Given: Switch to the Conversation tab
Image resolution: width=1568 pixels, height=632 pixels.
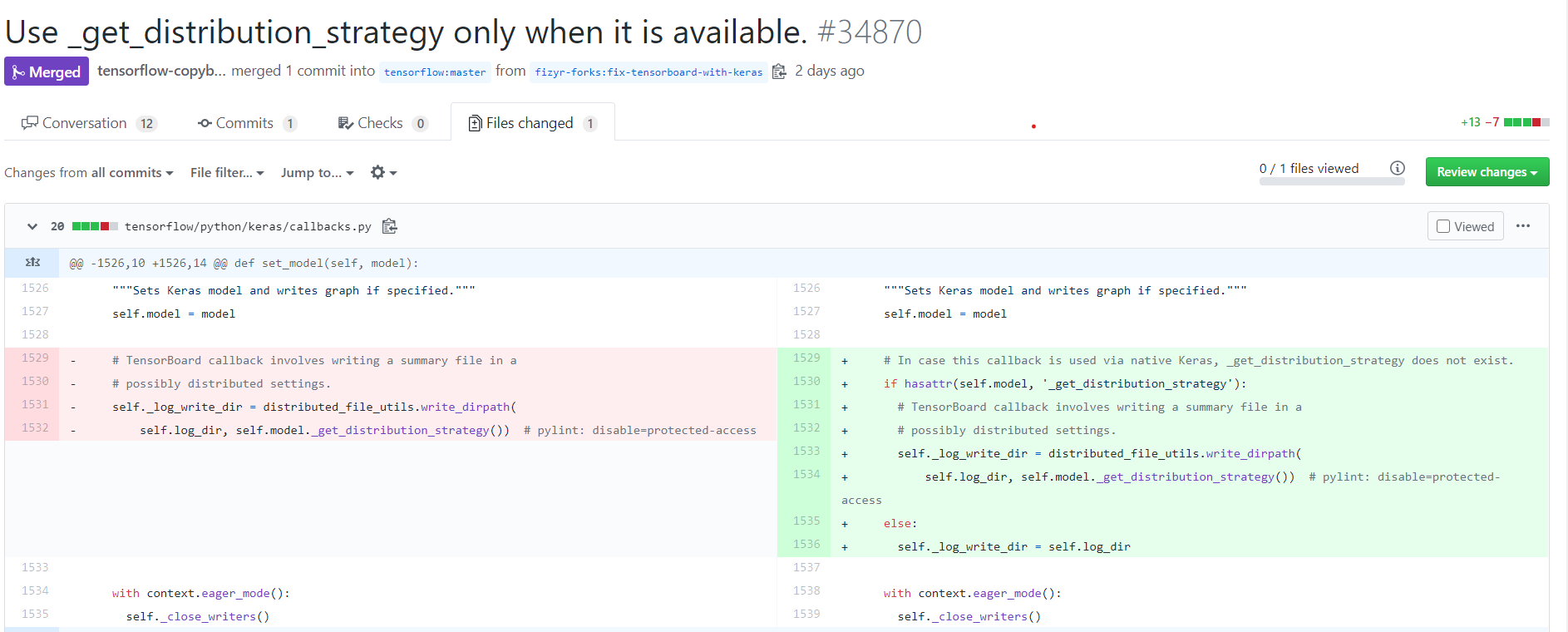Looking at the screenshot, I should (88, 123).
